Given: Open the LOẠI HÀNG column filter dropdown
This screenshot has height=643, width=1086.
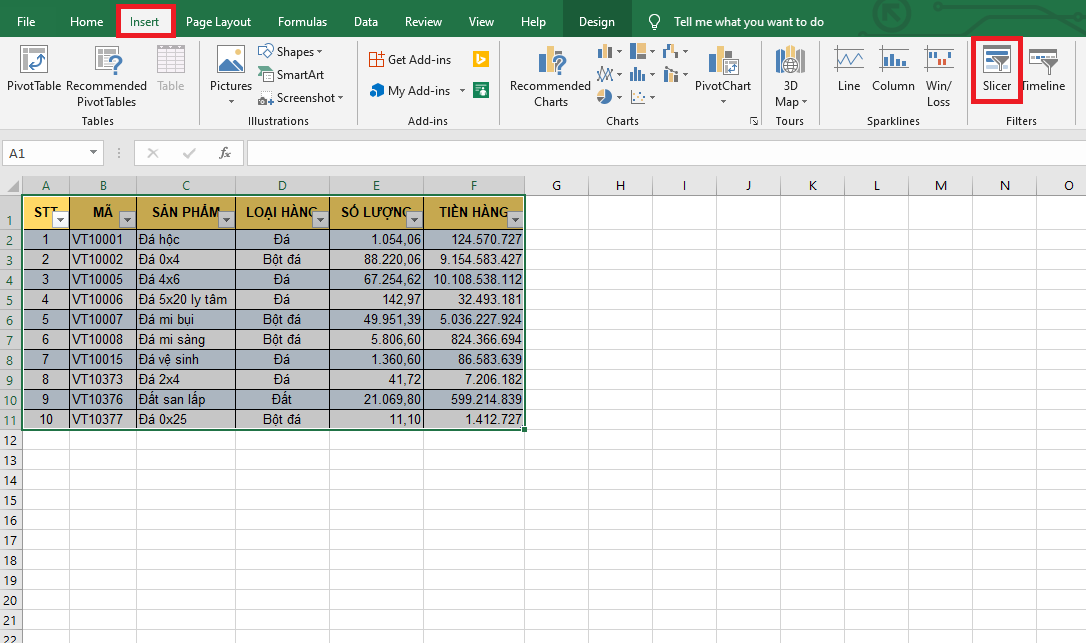Looking at the screenshot, I should (x=320, y=220).
